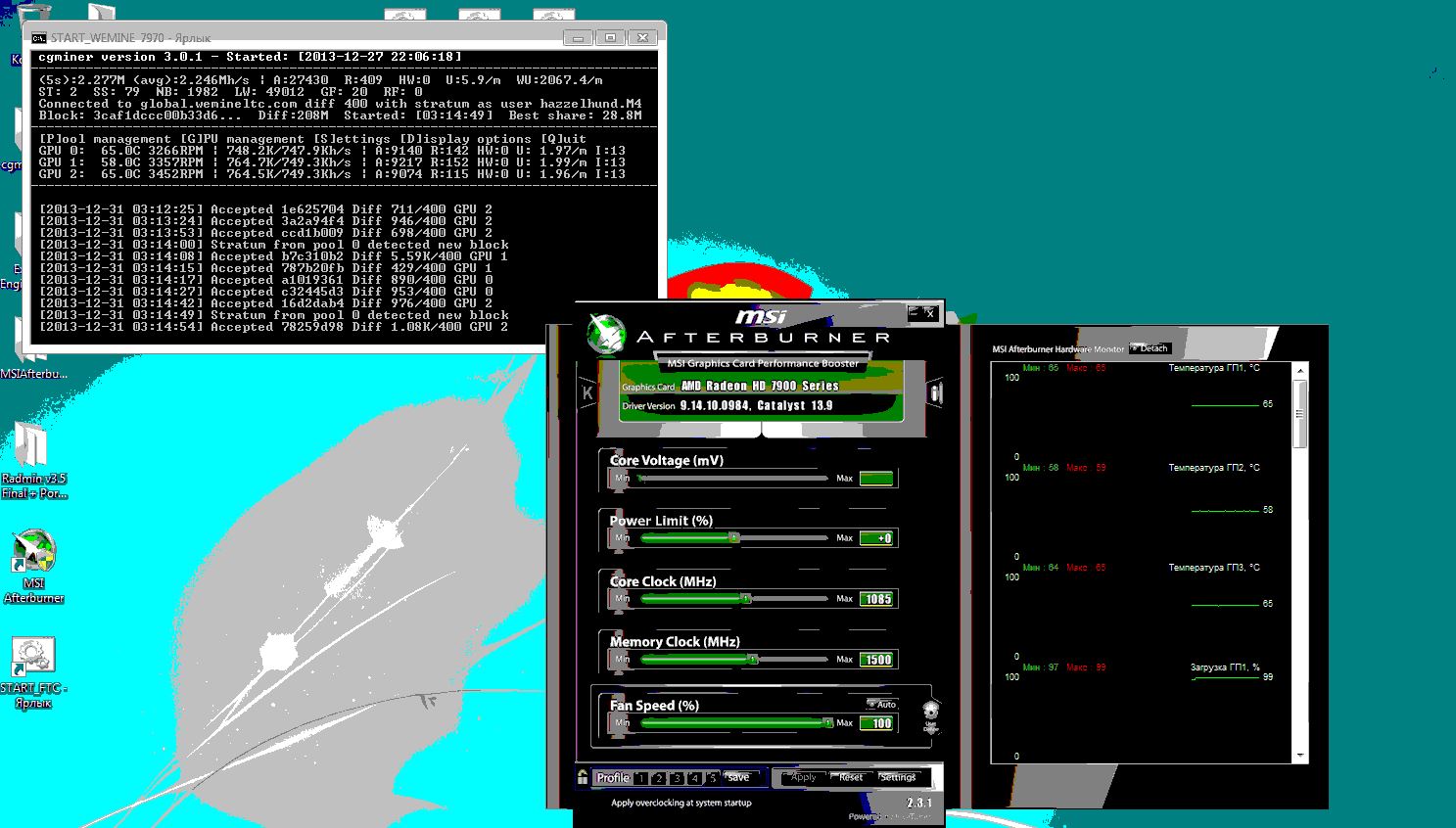Click '[Q]uit' in the cgminer menu line
Screen dimensions: 1456x828
pos(564,139)
